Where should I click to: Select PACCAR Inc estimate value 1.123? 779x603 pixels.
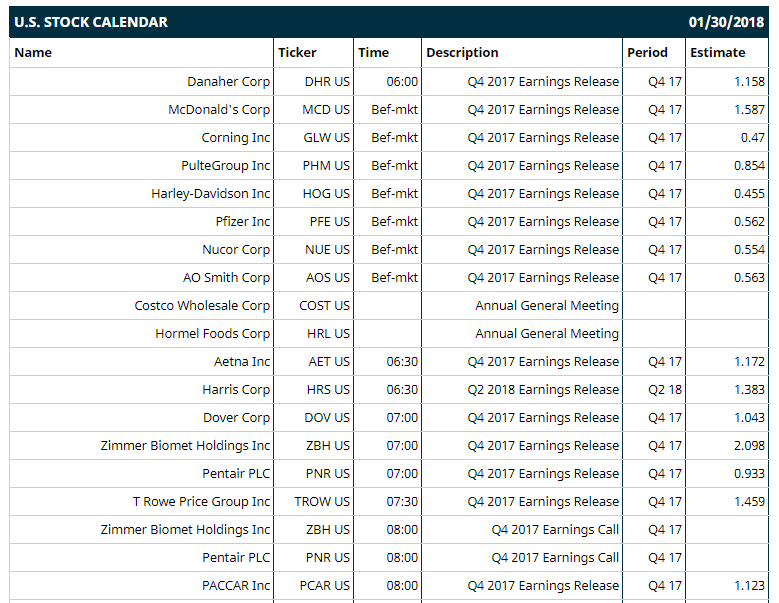tap(749, 586)
